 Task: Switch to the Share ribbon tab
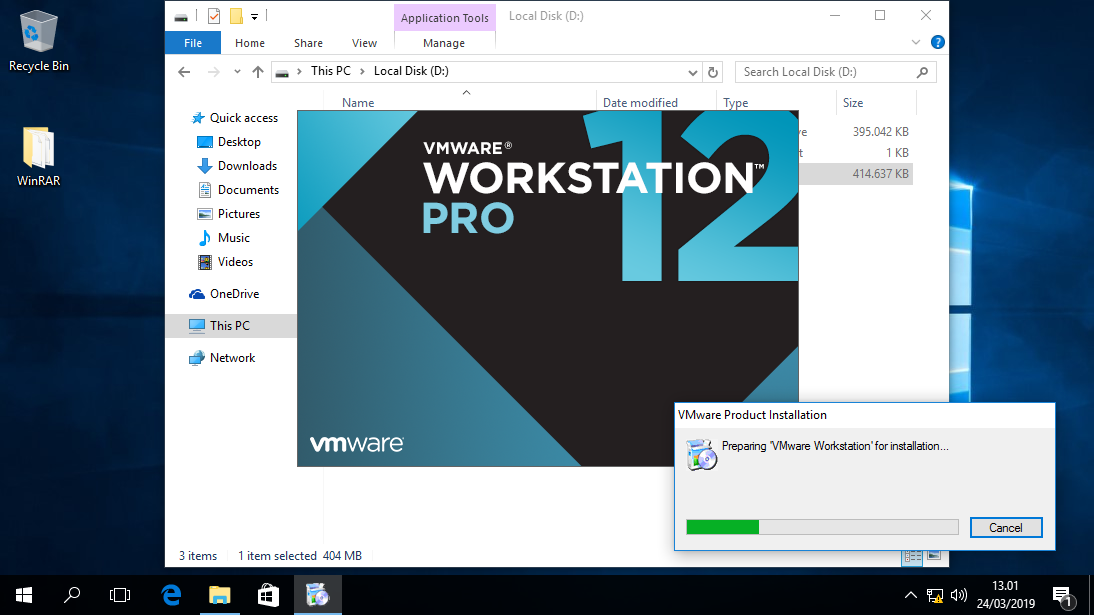click(308, 43)
